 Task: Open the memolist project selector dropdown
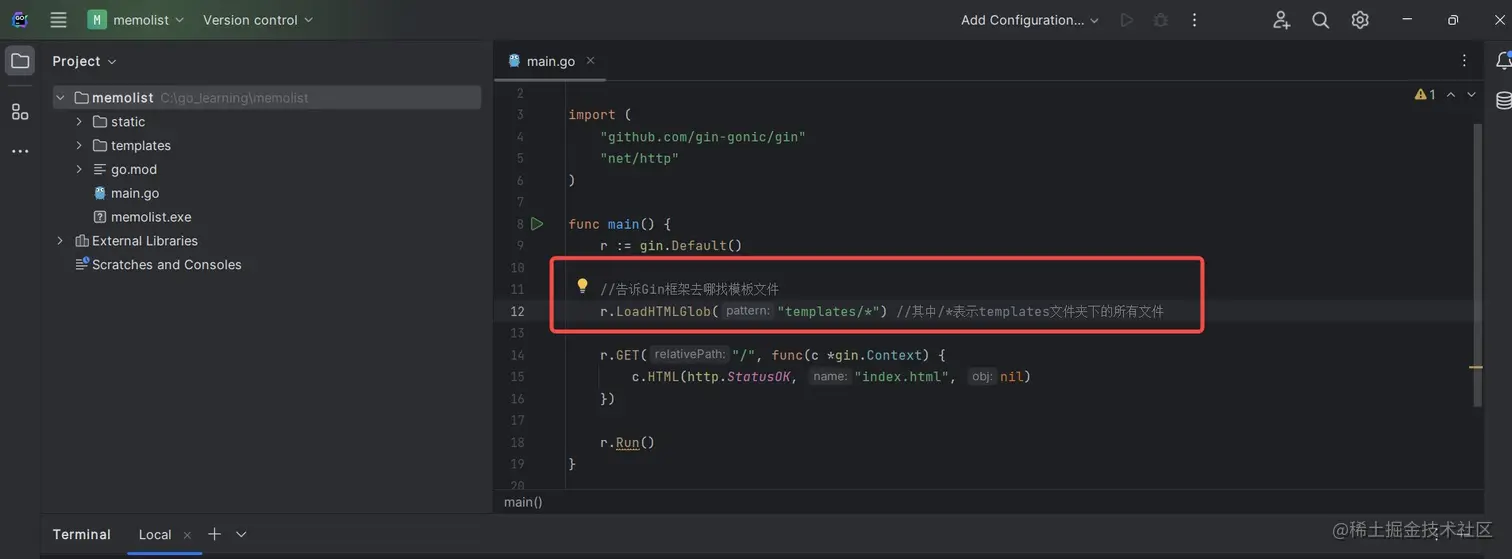pos(136,20)
